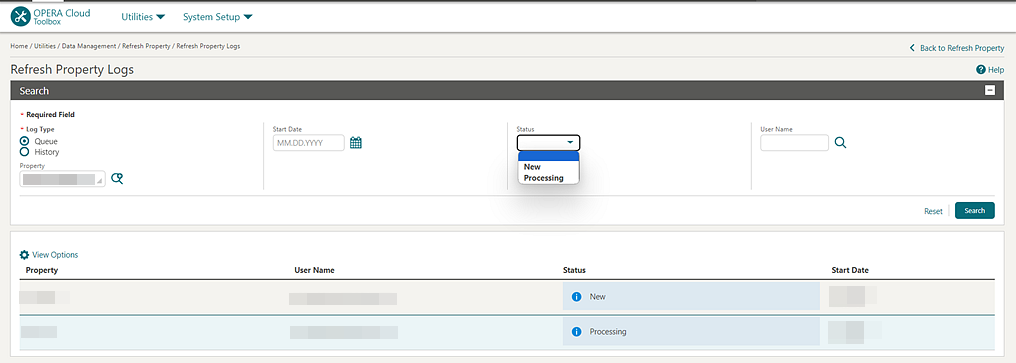Open Utilities in the breadcrumb trail
Screen dimensions: 1016x363
click(45, 47)
